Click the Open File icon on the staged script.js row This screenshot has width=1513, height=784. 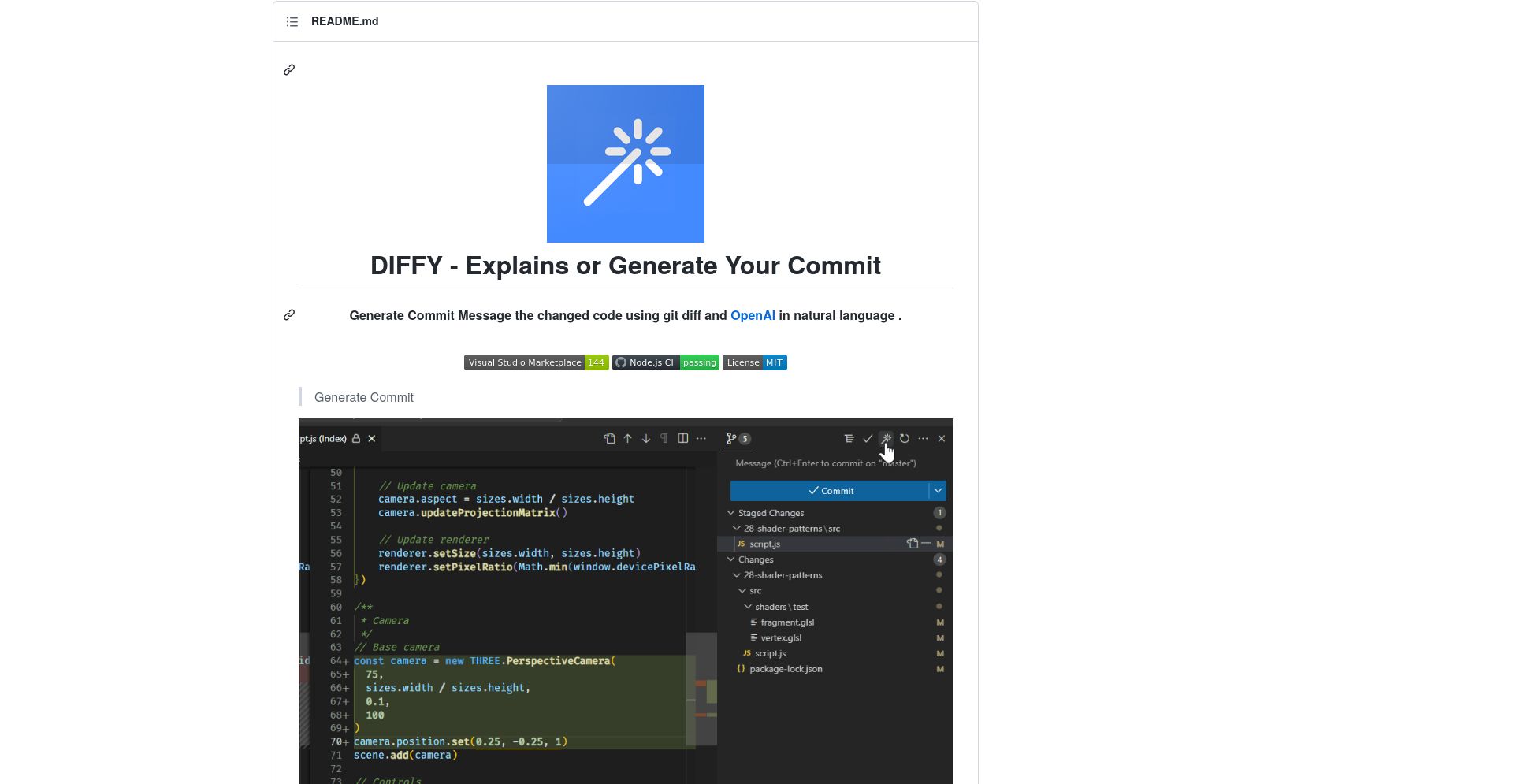(x=912, y=544)
